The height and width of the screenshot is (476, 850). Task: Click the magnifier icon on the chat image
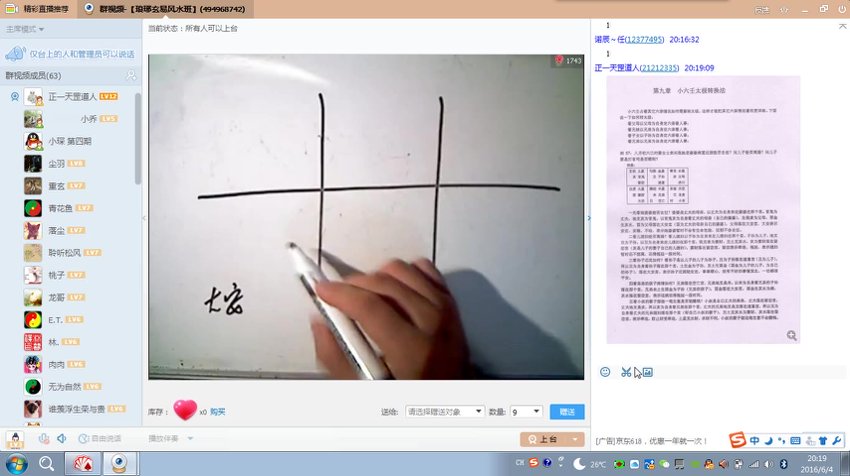click(x=791, y=336)
